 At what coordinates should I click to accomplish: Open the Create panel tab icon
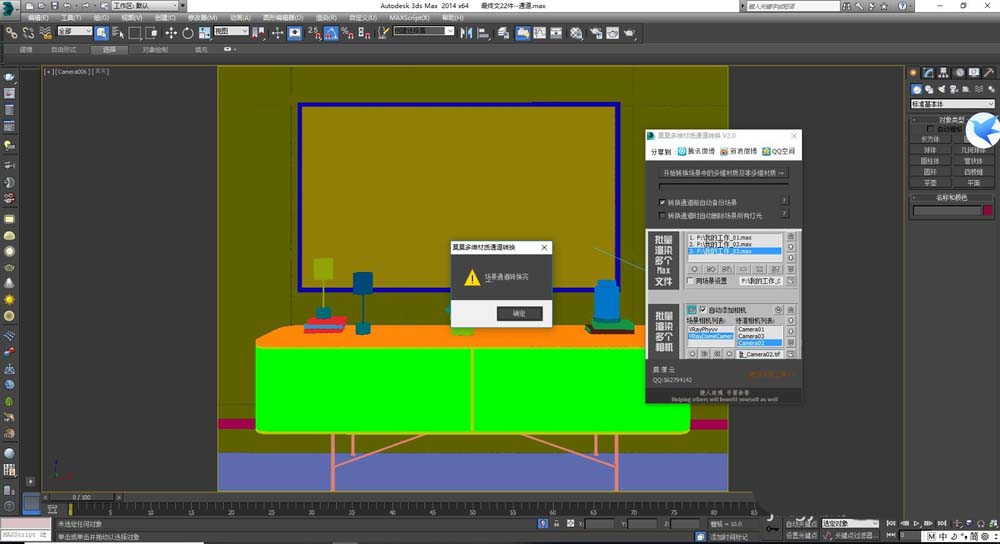point(914,72)
